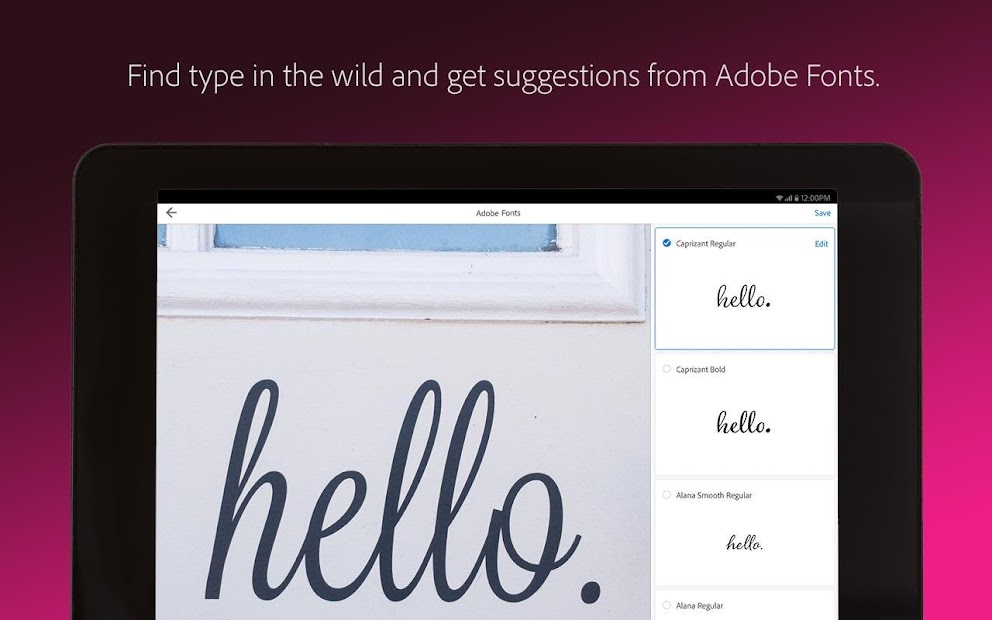
Task: Click the cellular signal icon in the status bar
Action: [x=789, y=198]
